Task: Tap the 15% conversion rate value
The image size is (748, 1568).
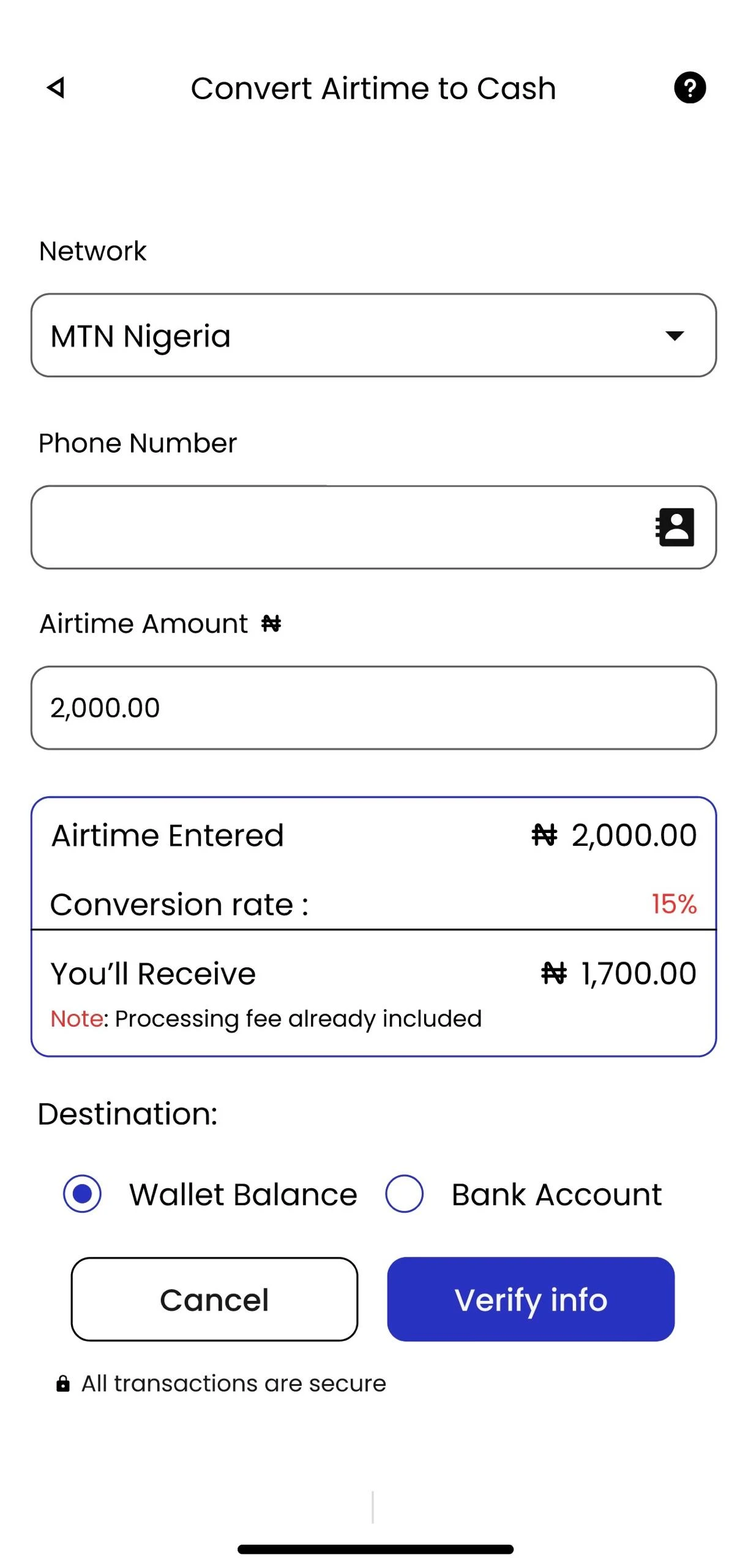Action: pos(674,904)
